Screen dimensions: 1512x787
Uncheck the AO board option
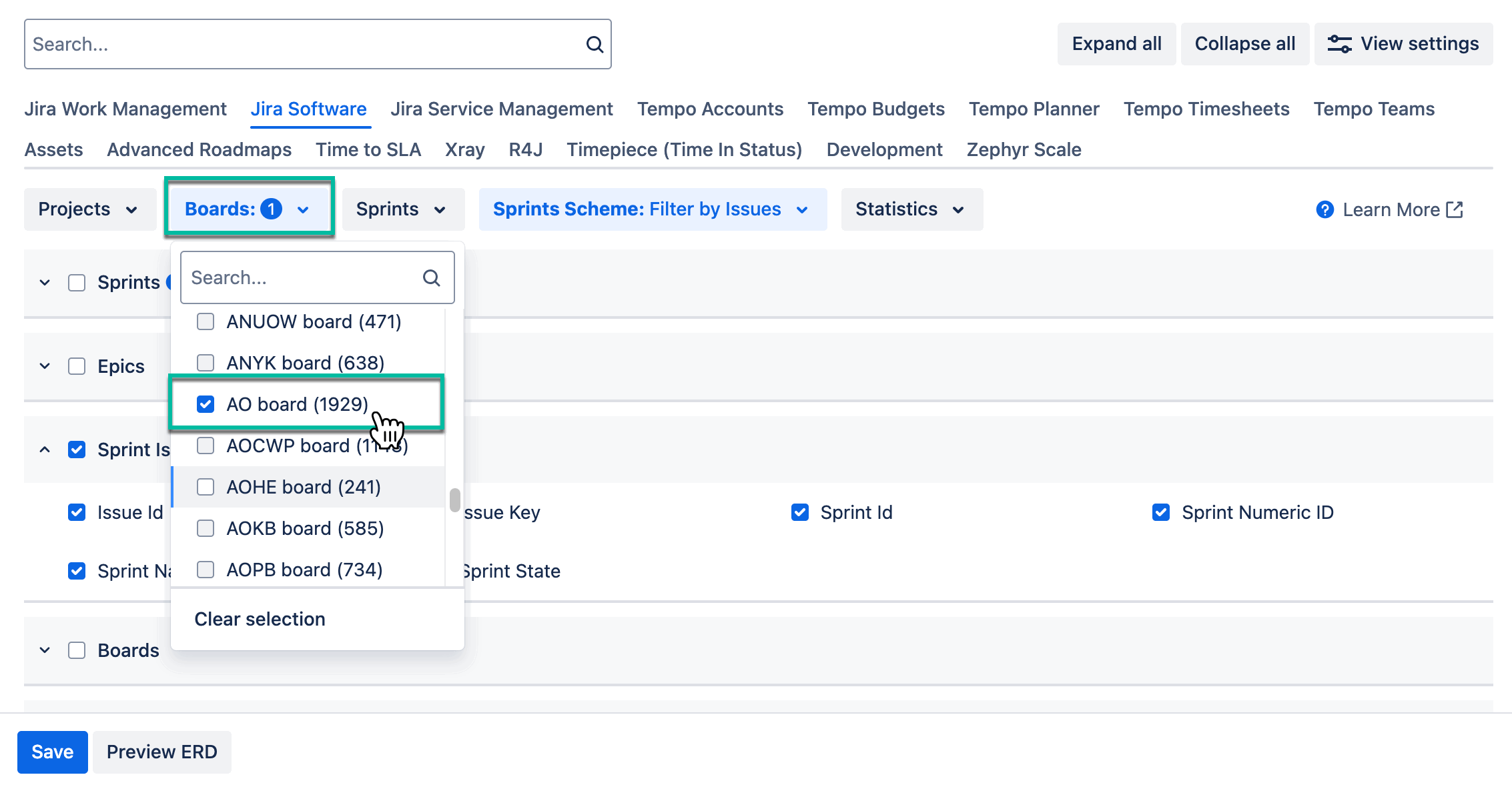pos(206,404)
